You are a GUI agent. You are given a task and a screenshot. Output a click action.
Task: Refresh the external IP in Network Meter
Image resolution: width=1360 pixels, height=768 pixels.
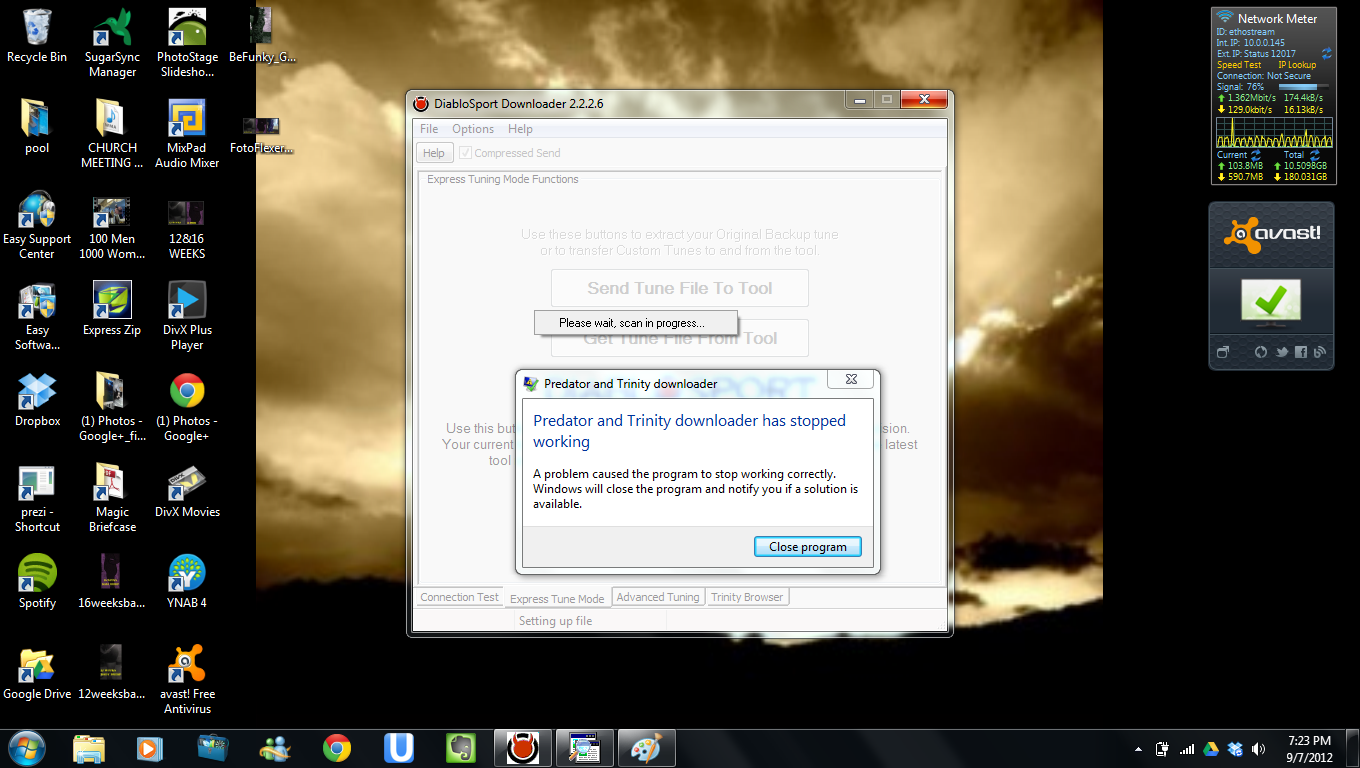click(1326, 53)
